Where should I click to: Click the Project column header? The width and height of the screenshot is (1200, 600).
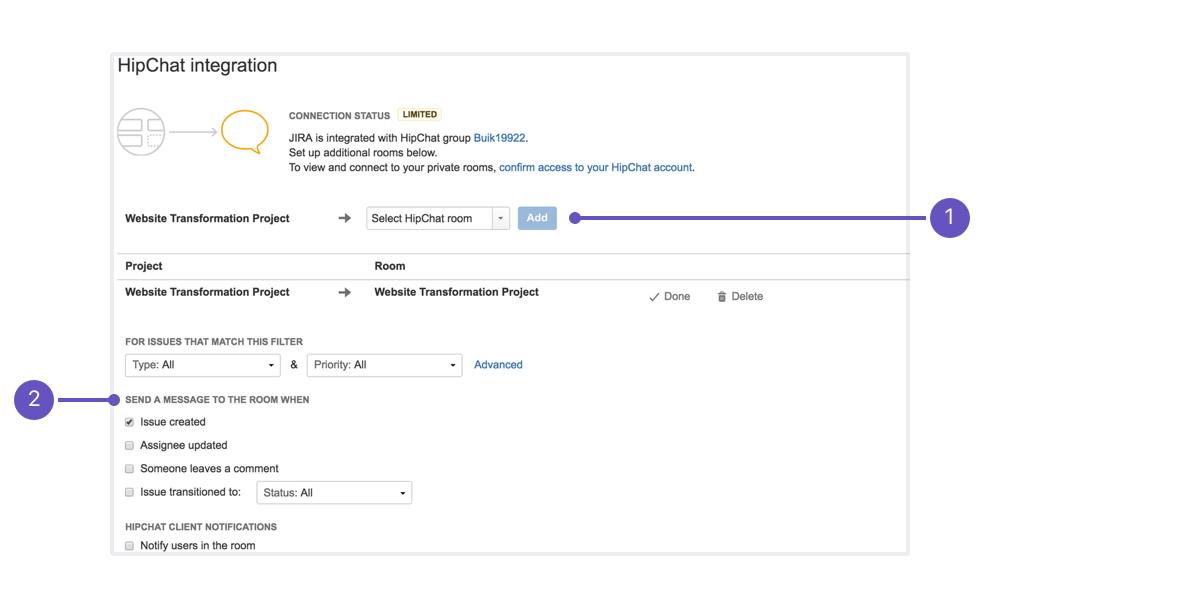pyautogui.click(x=144, y=266)
